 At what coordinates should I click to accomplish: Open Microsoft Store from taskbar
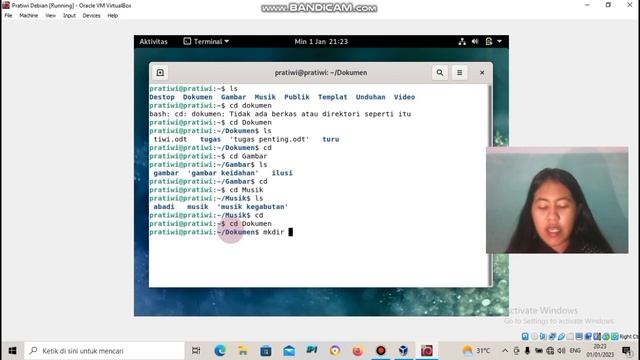pyautogui.click(x=266, y=351)
